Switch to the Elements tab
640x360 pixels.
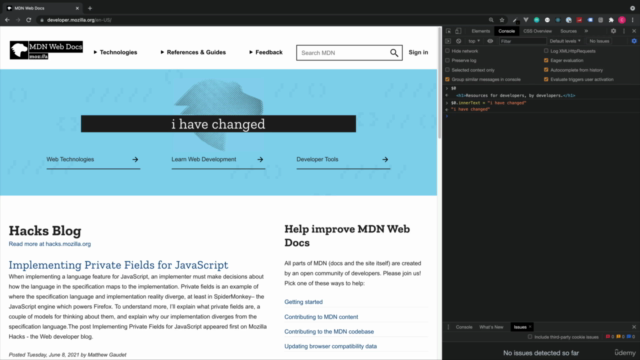click(480, 31)
